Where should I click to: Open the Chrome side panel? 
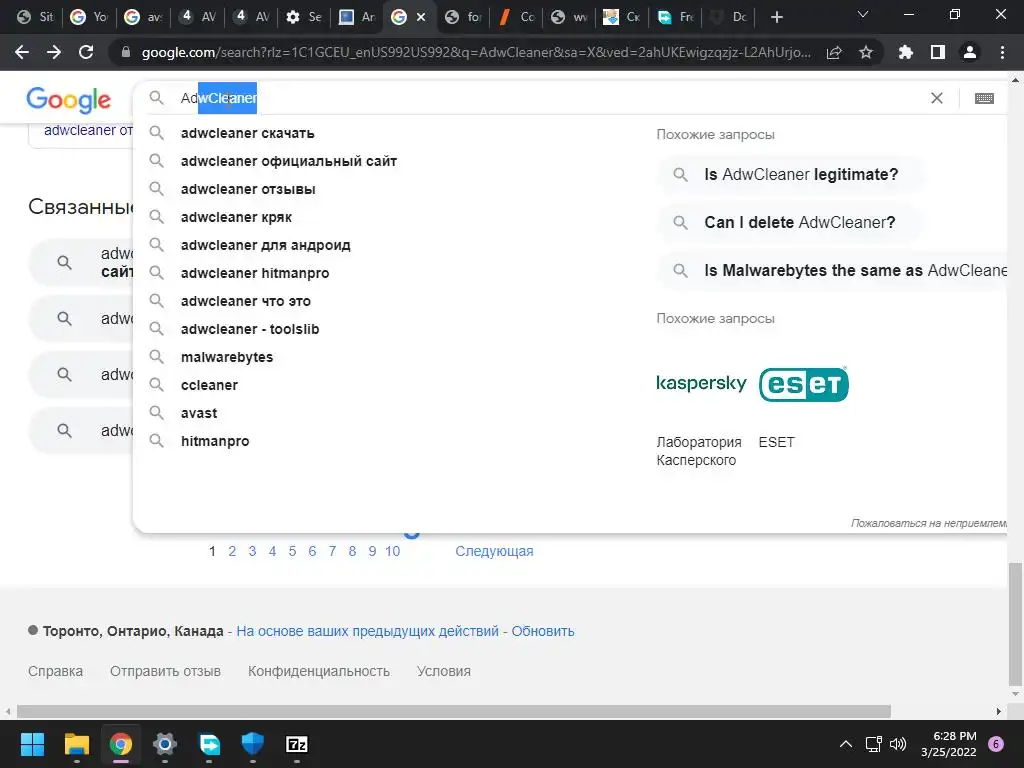[938, 52]
